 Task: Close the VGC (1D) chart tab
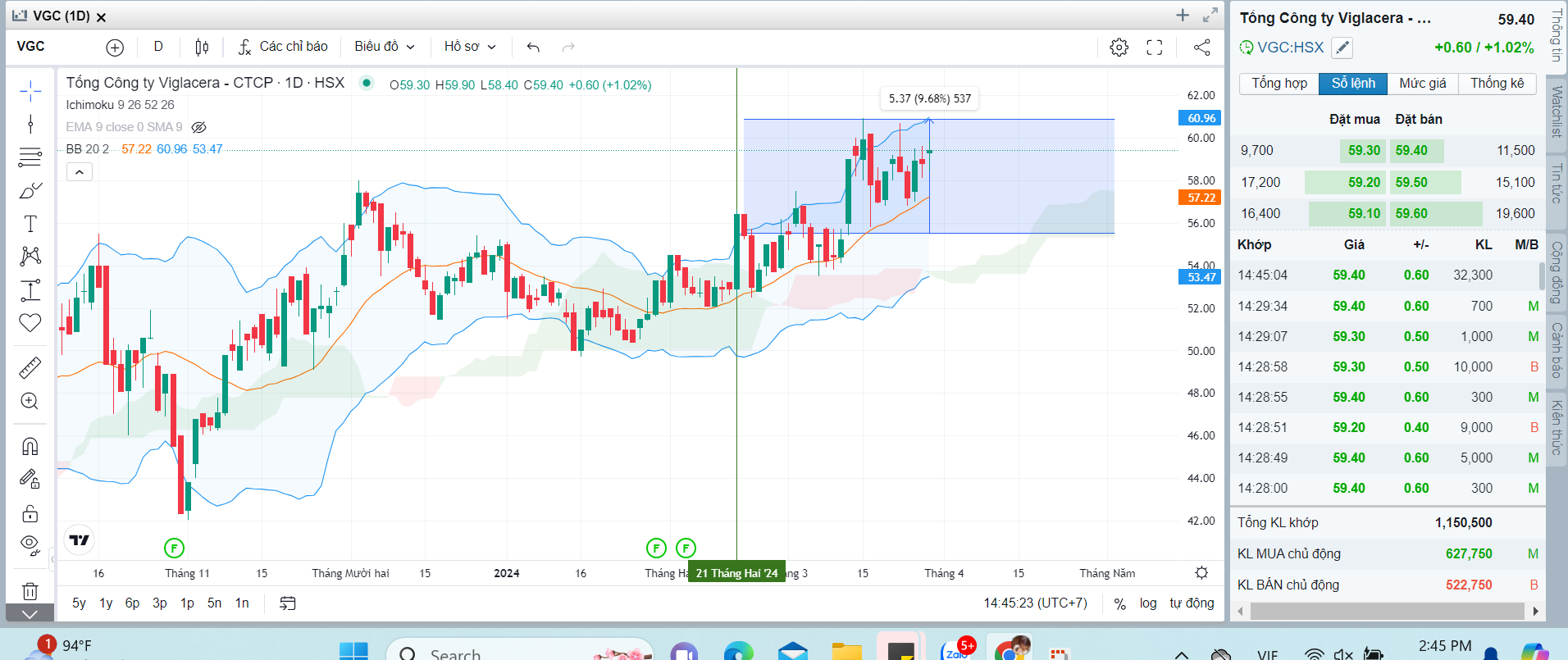(x=101, y=17)
